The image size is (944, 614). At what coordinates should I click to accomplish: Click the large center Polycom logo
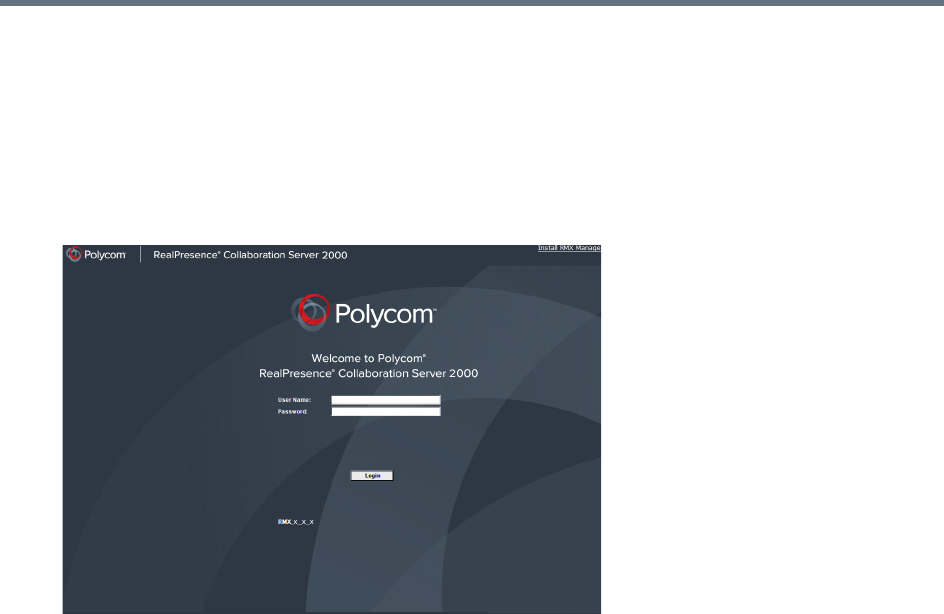coord(364,313)
